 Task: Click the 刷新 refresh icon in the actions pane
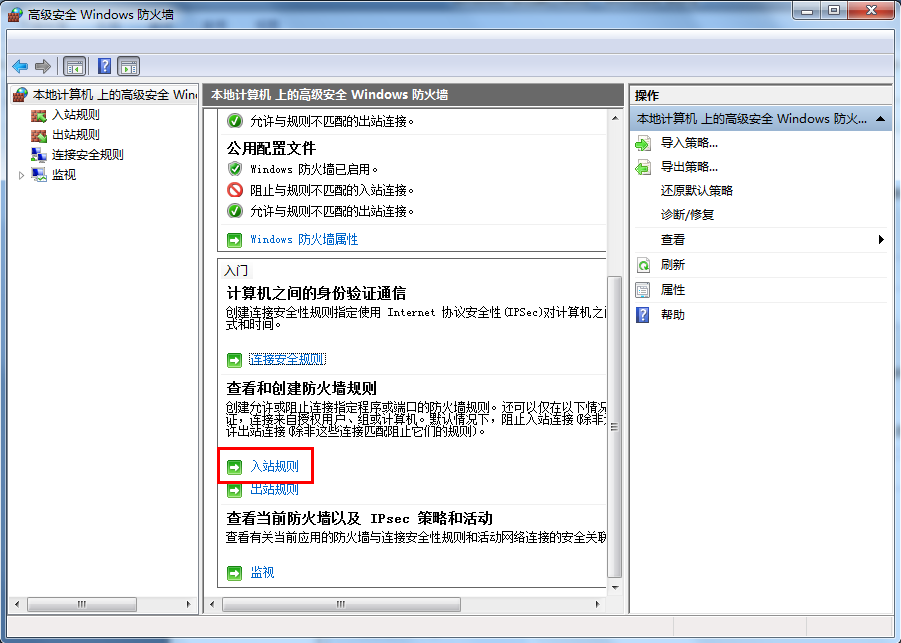pyautogui.click(x=643, y=265)
